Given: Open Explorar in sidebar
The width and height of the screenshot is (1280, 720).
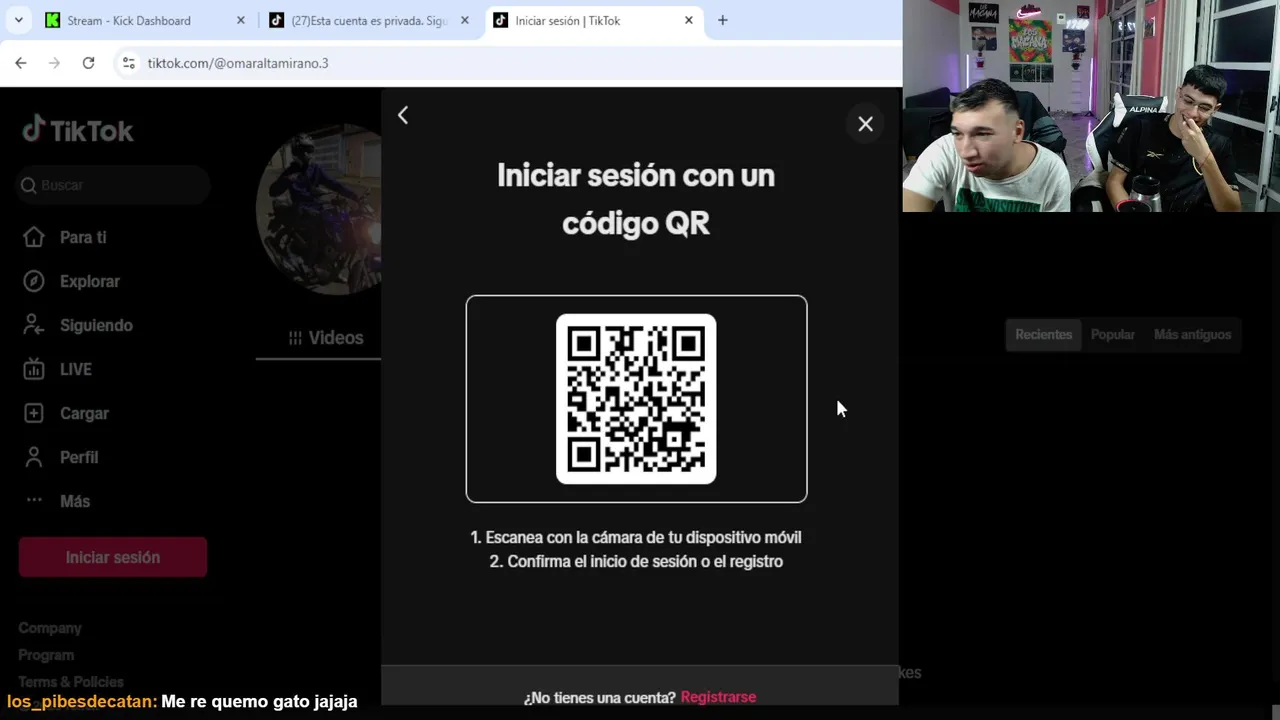Looking at the screenshot, I should (x=89, y=281).
